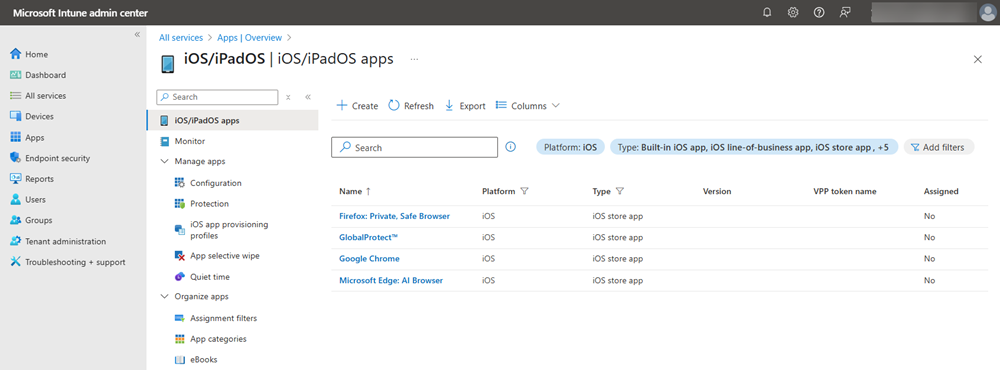Screen dimensions: 1000x370
Task: Click the search info icon
Action: click(511, 147)
